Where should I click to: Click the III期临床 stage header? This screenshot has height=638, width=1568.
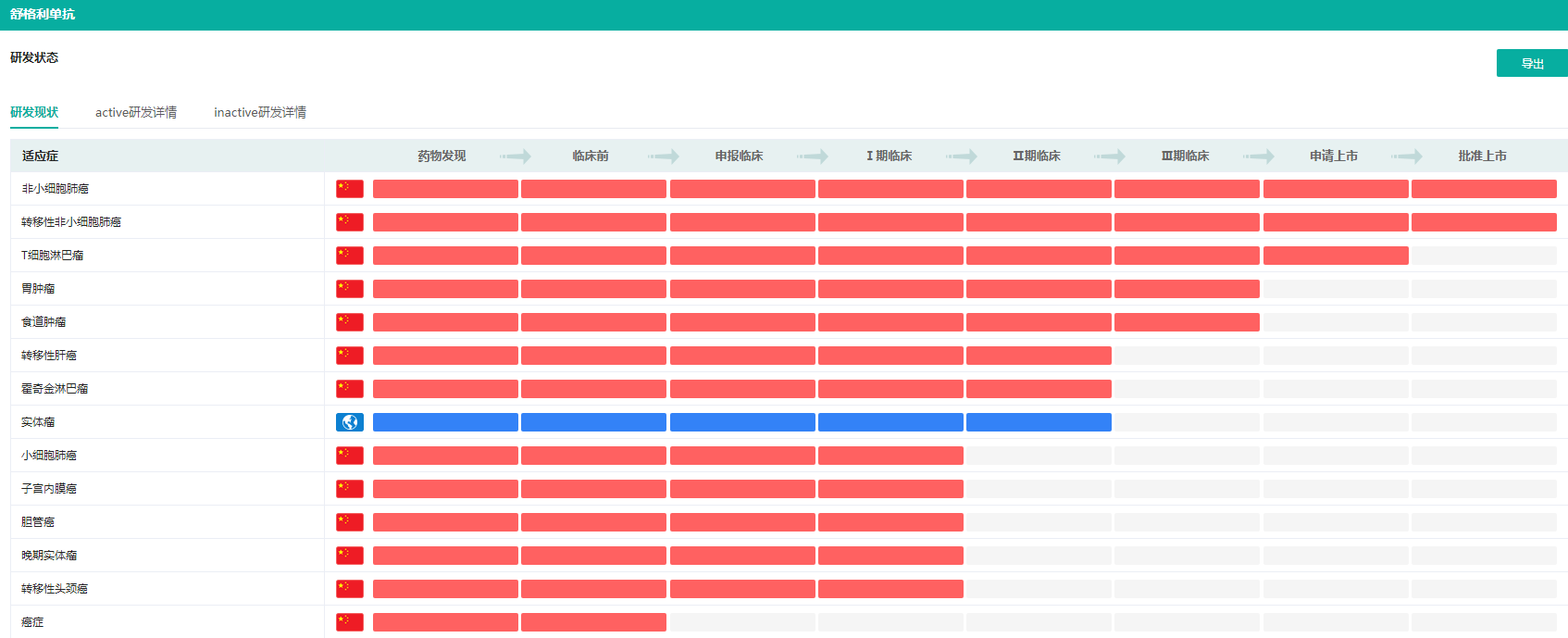[x=1186, y=156]
